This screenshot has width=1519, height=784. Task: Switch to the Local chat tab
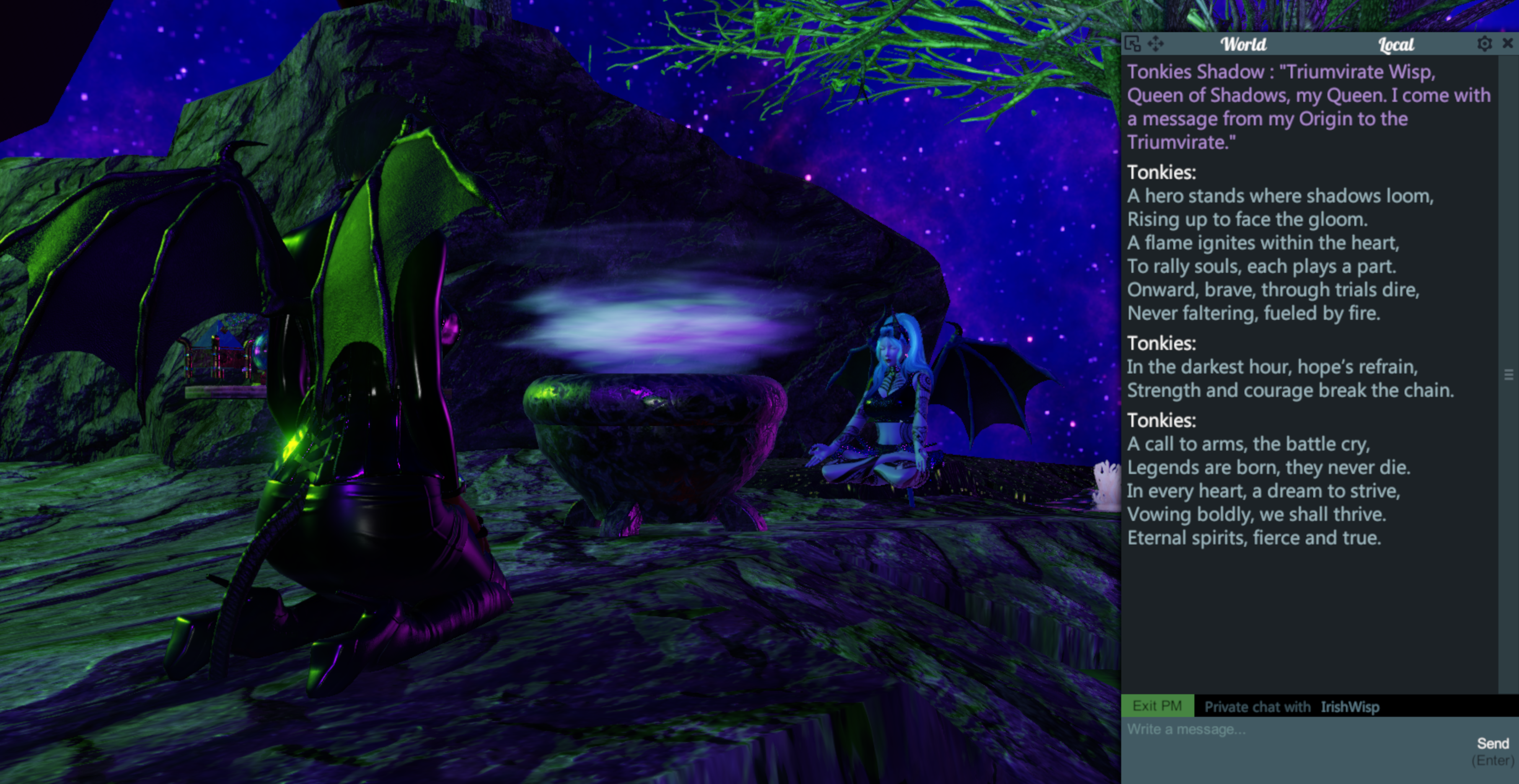click(1396, 45)
